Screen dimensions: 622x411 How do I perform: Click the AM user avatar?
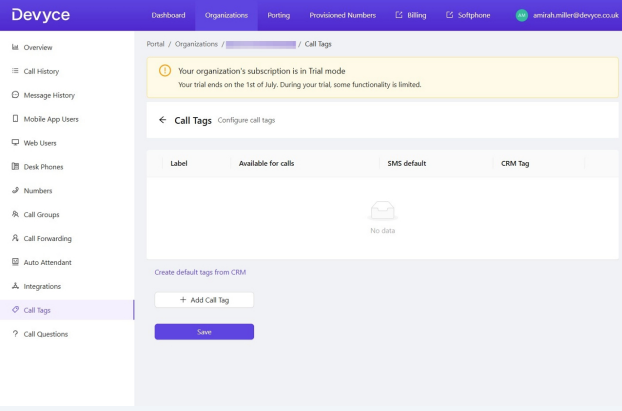522,15
